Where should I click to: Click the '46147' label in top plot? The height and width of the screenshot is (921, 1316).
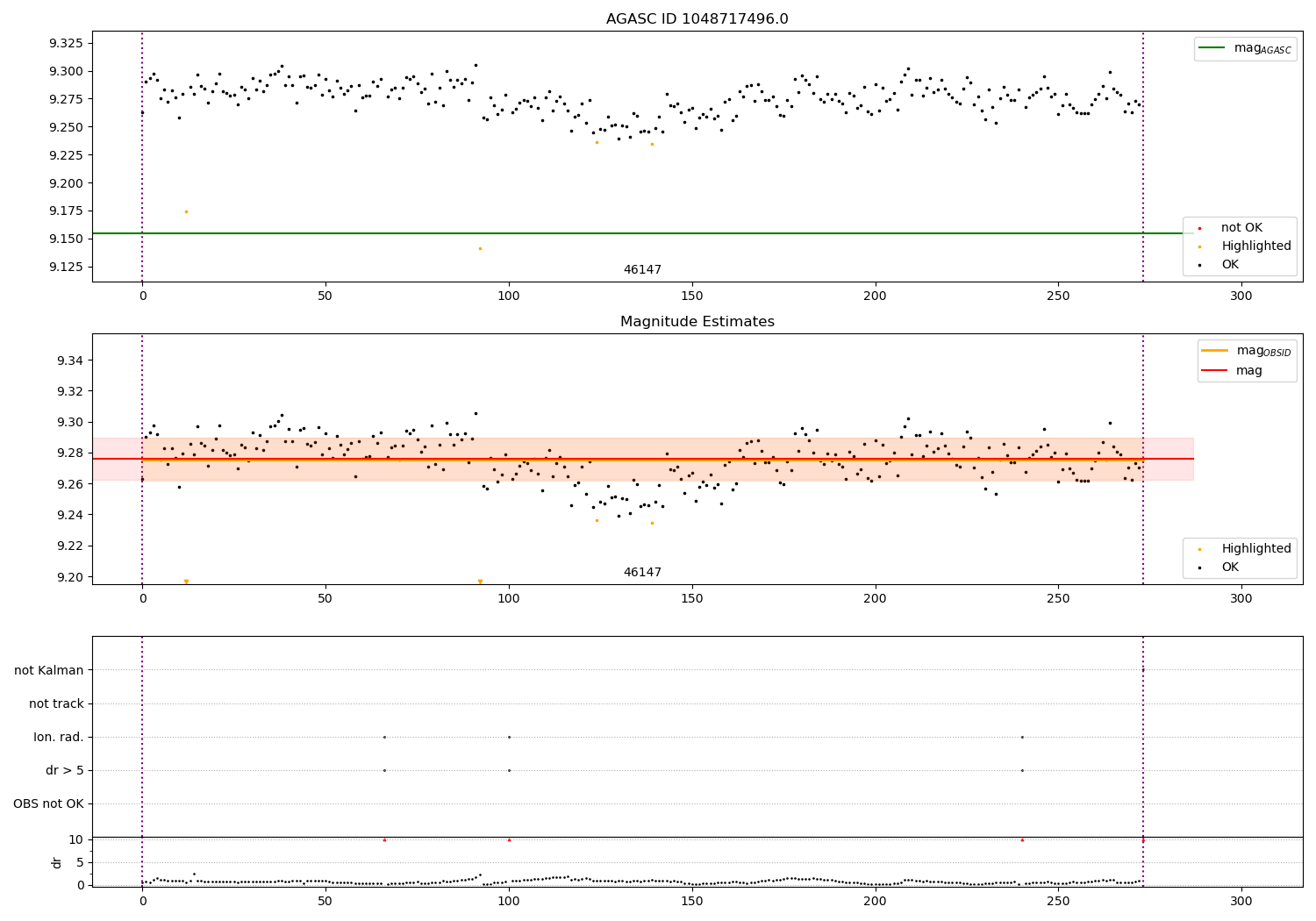[x=642, y=270]
